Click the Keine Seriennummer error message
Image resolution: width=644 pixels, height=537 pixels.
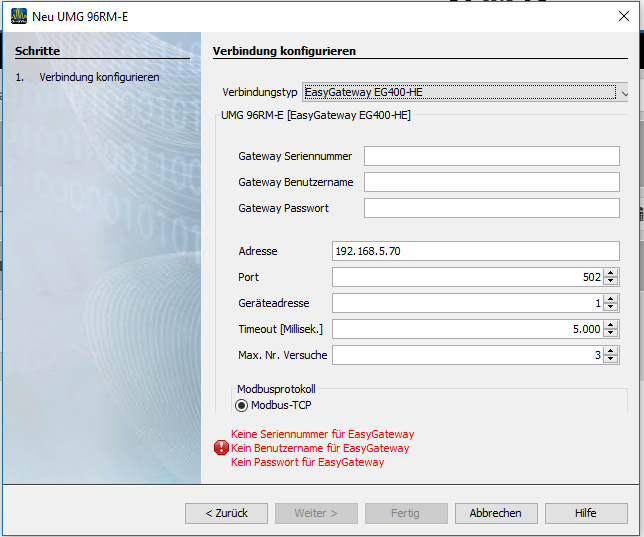click(322, 434)
